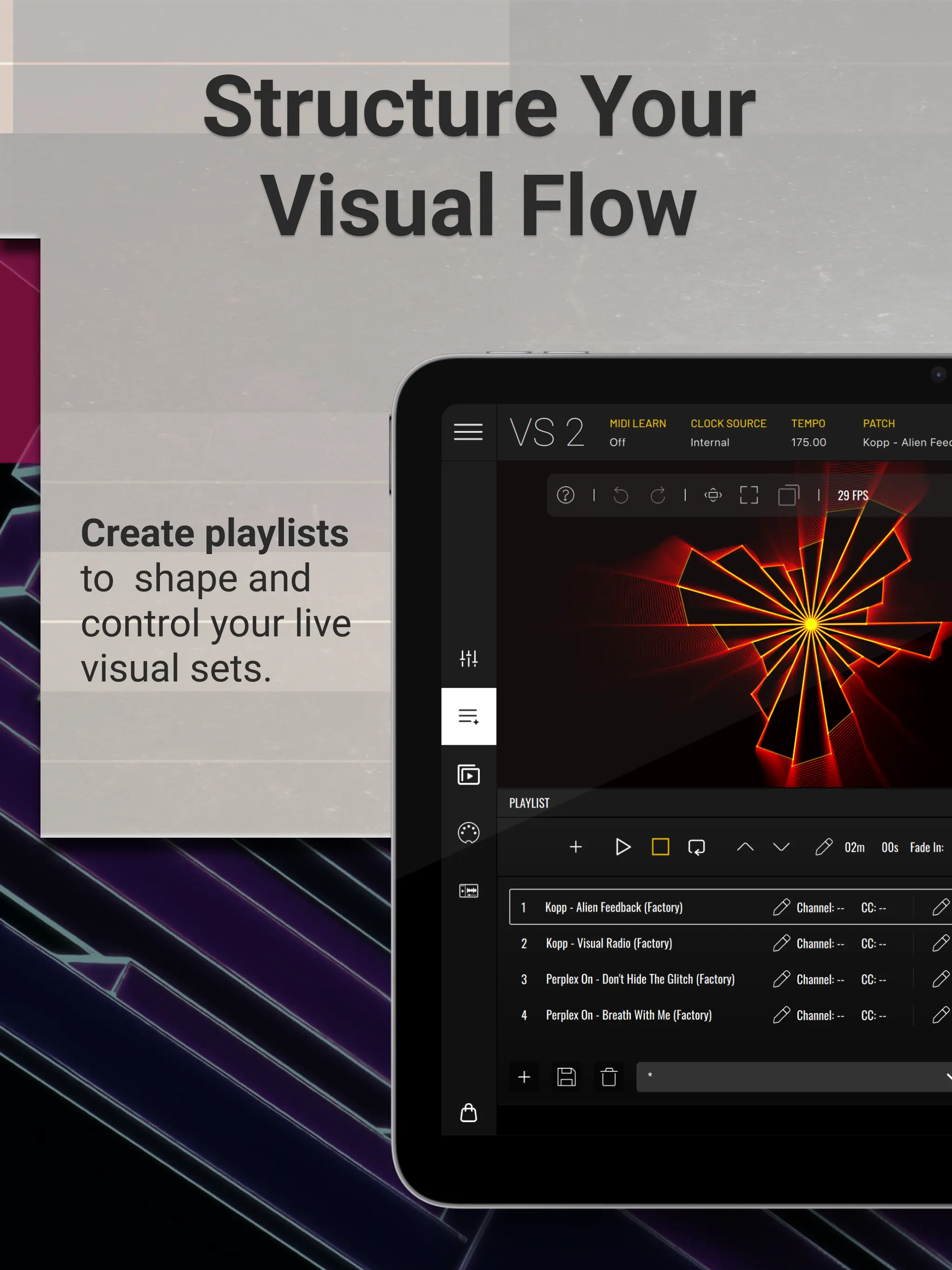Open the media library sidebar icon
Screen dimensions: 952x1270
click(x=469, y=774)
